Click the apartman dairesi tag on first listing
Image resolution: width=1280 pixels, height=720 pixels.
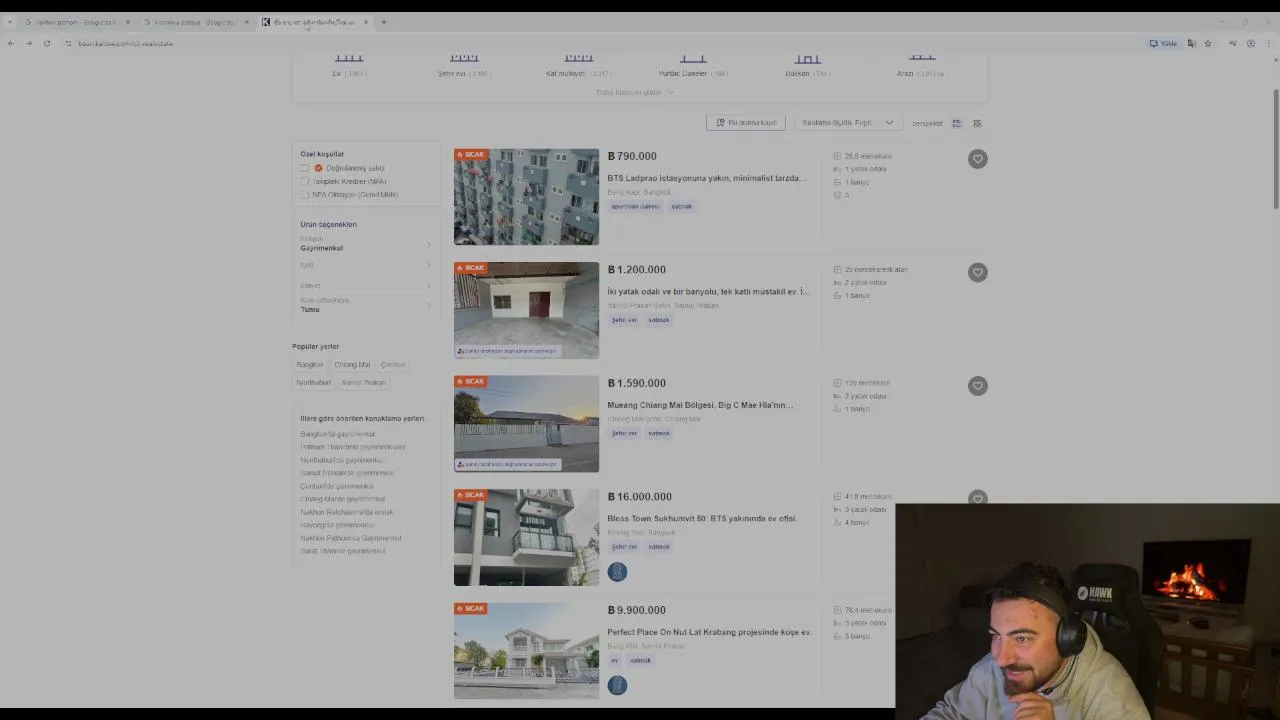[x=635, y=206]
